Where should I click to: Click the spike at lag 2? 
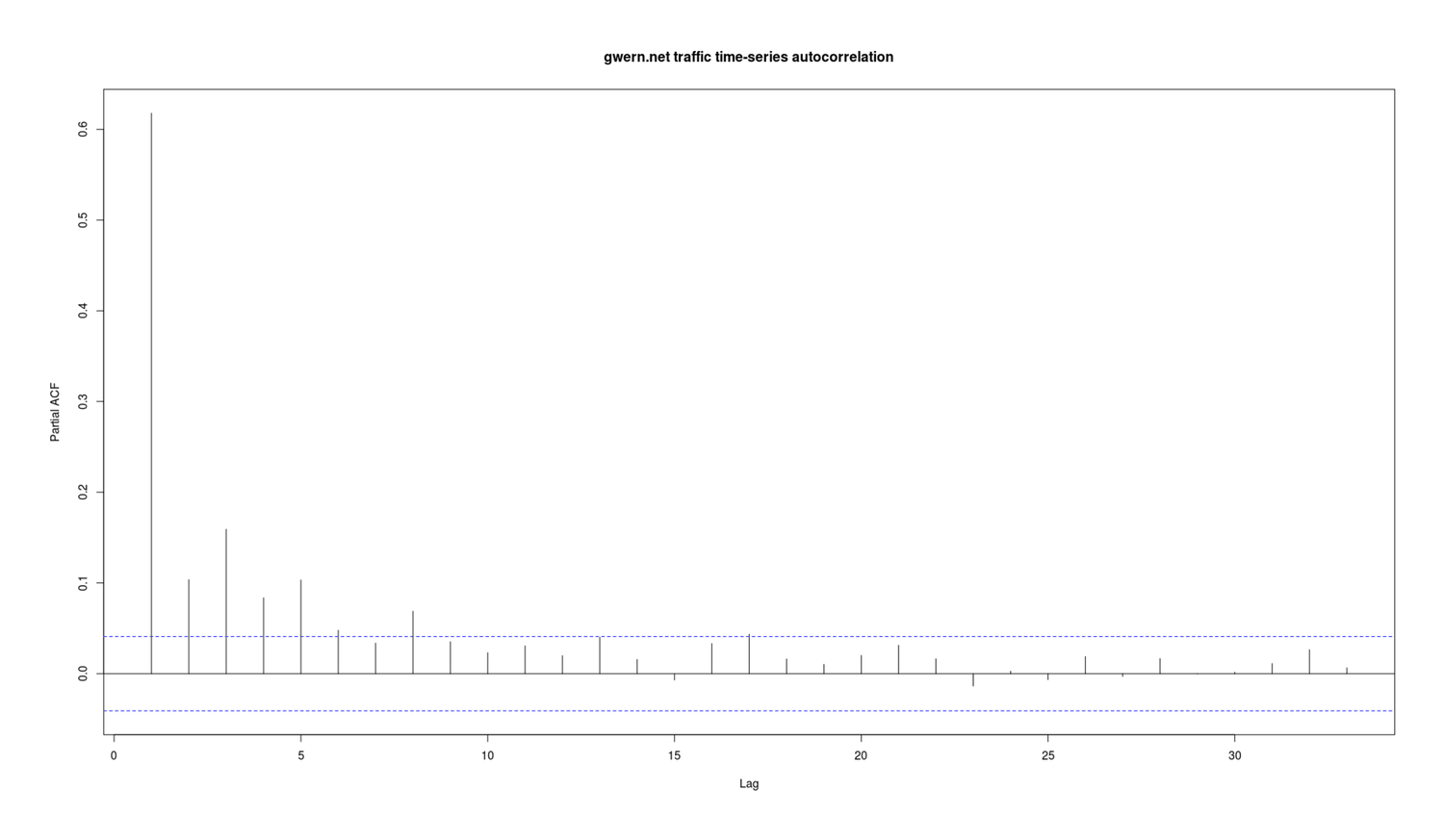coord(189,625)
